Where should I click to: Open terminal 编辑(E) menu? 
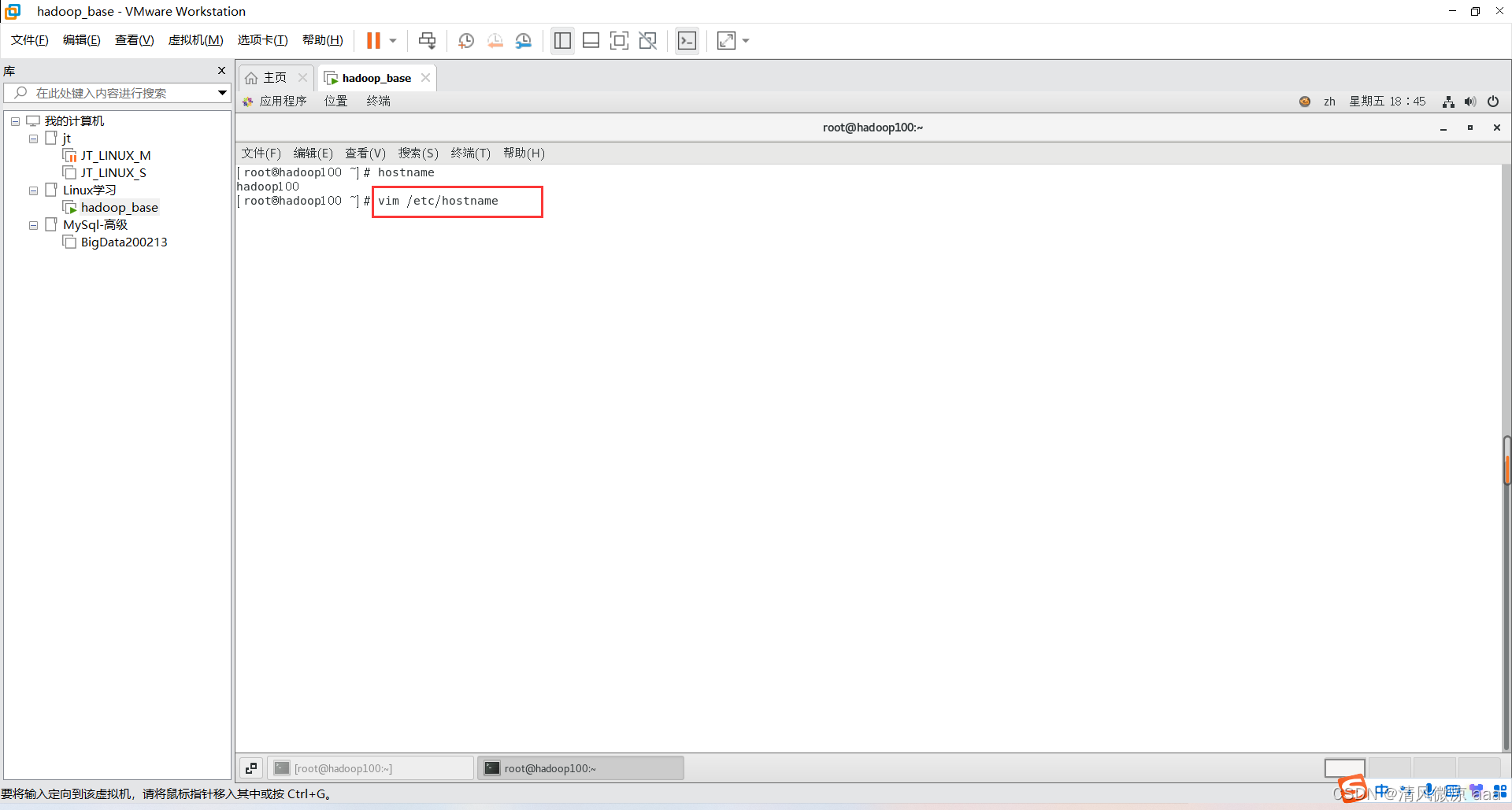(313, 153)
